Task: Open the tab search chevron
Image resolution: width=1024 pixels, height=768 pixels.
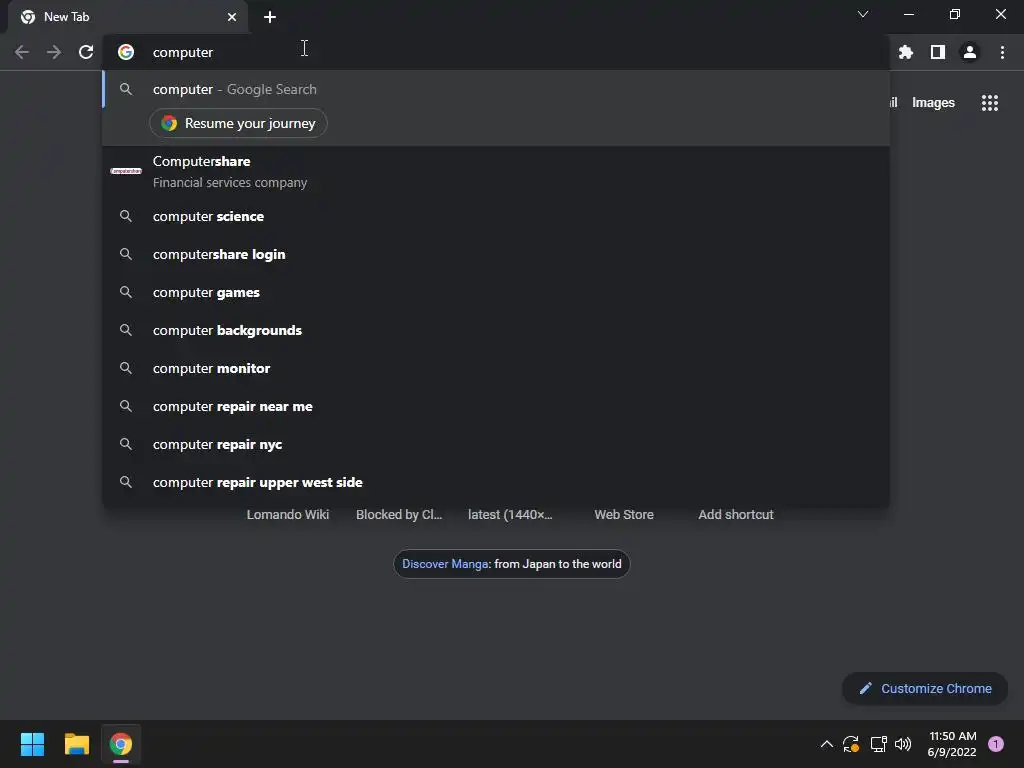Action: [x=863, y=14]
